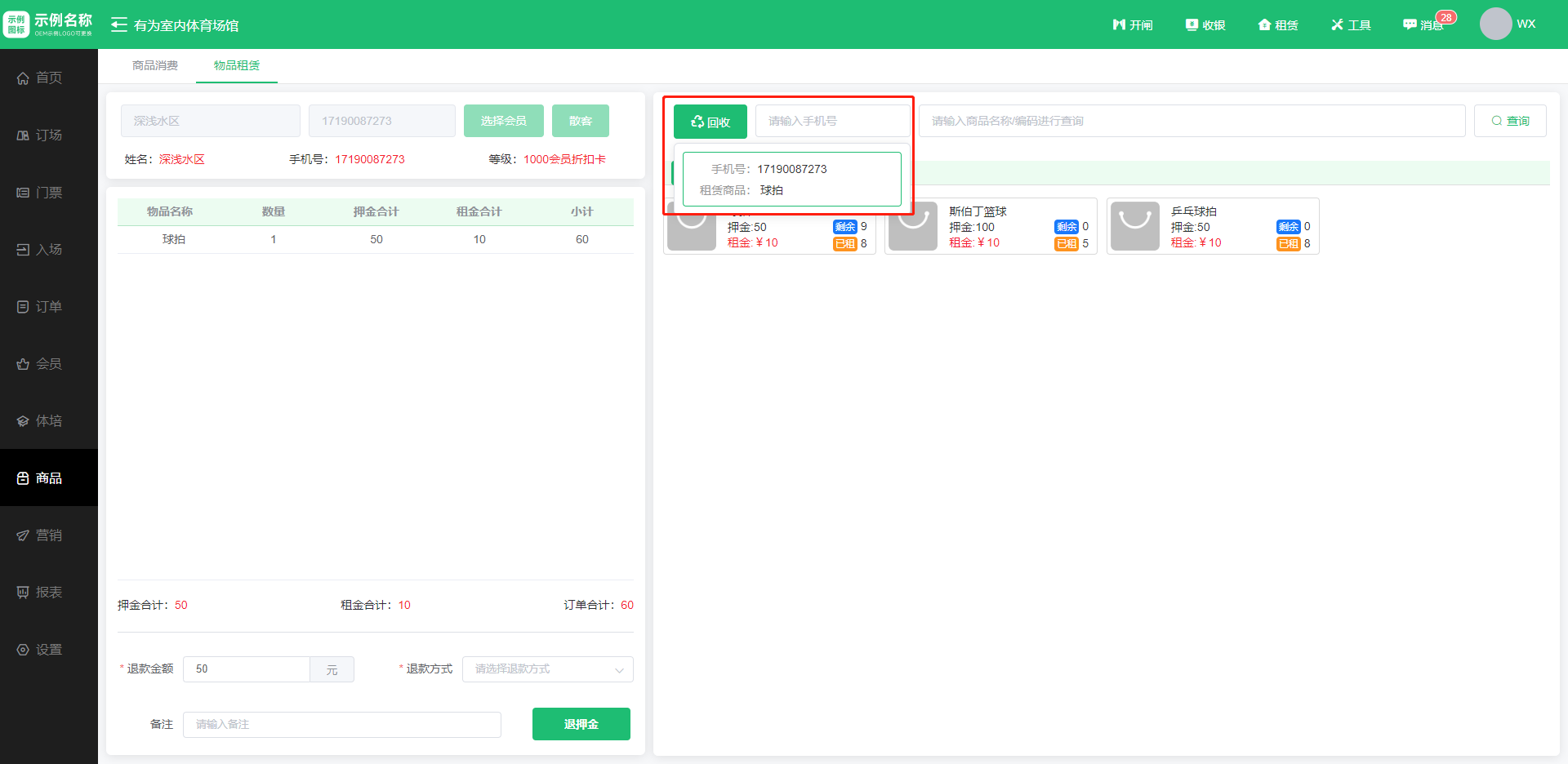Open 会员 members section in sidebar
1568x764 pixels.
[x=40, y=364]
